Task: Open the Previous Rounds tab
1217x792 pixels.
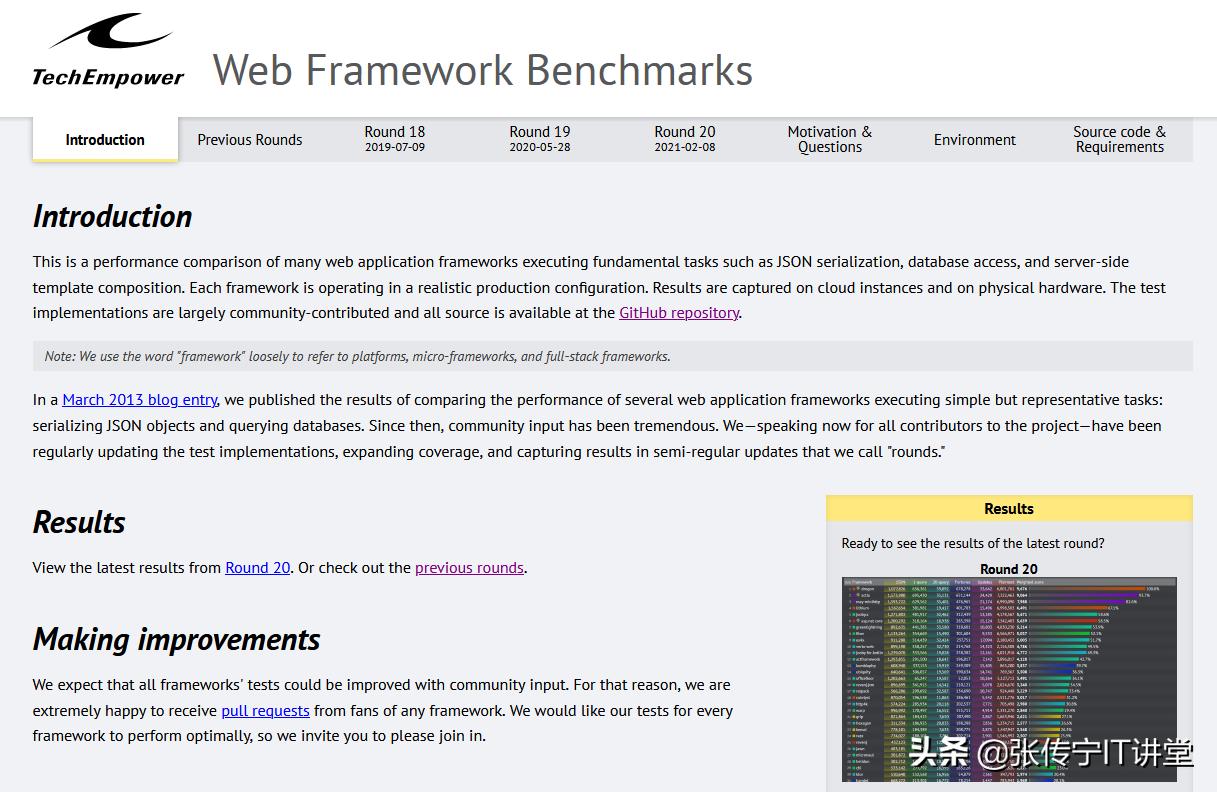Action: pos(249,140)
